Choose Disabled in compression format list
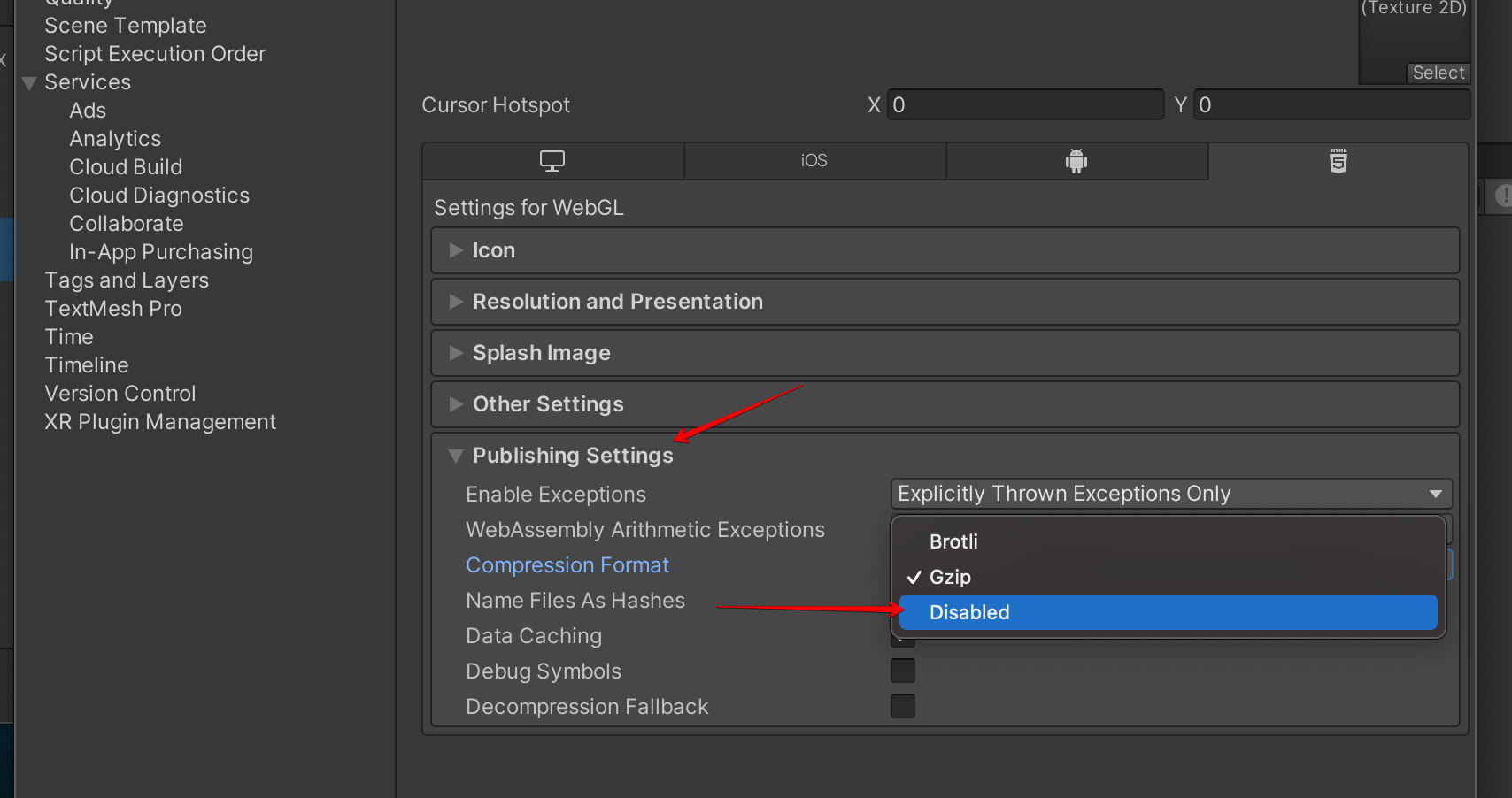This screenshot has width=1512, height=798. pos(1168,612)
